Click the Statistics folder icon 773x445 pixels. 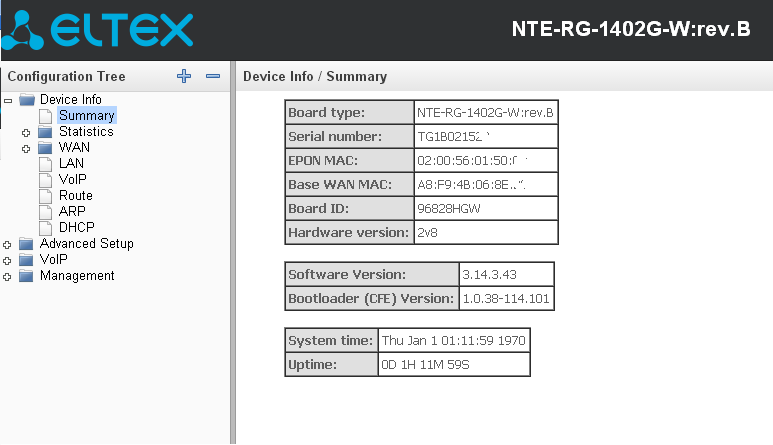[x=45, y=132]
